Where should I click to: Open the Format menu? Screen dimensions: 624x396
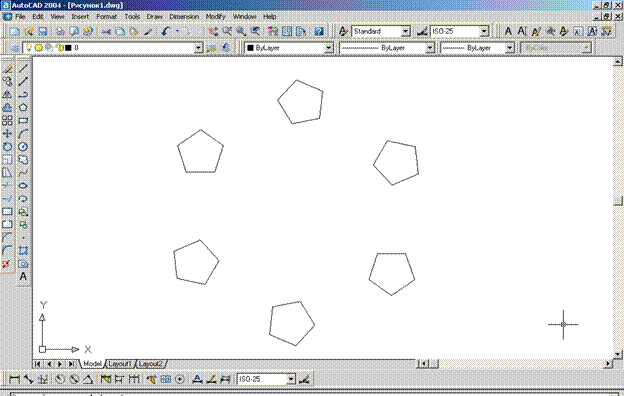click(x=106, y=17)
